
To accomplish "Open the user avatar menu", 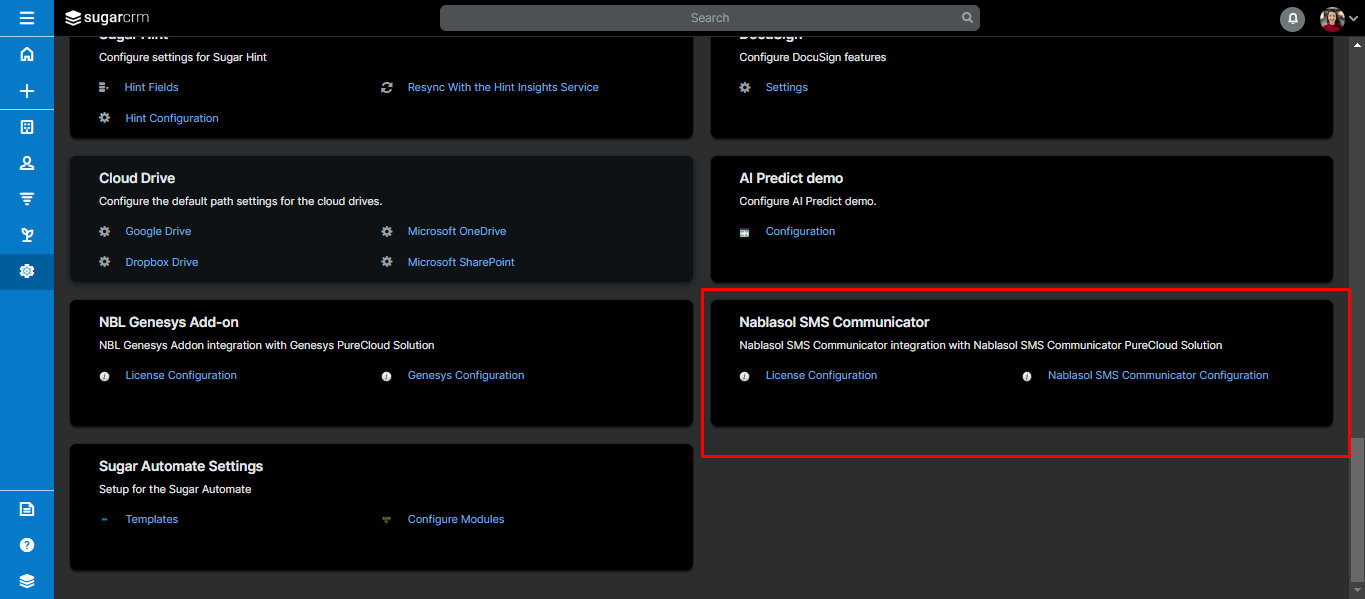I will (1339, 19).
